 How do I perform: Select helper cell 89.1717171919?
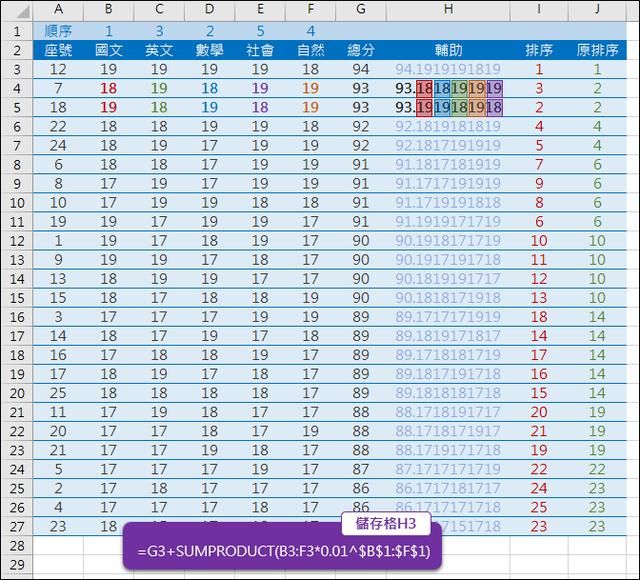click(448, 317)
